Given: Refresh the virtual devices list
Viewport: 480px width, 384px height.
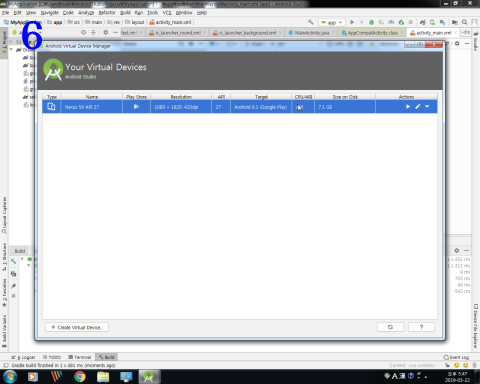Looking at the screenshot, I should [x=390, y=327].
